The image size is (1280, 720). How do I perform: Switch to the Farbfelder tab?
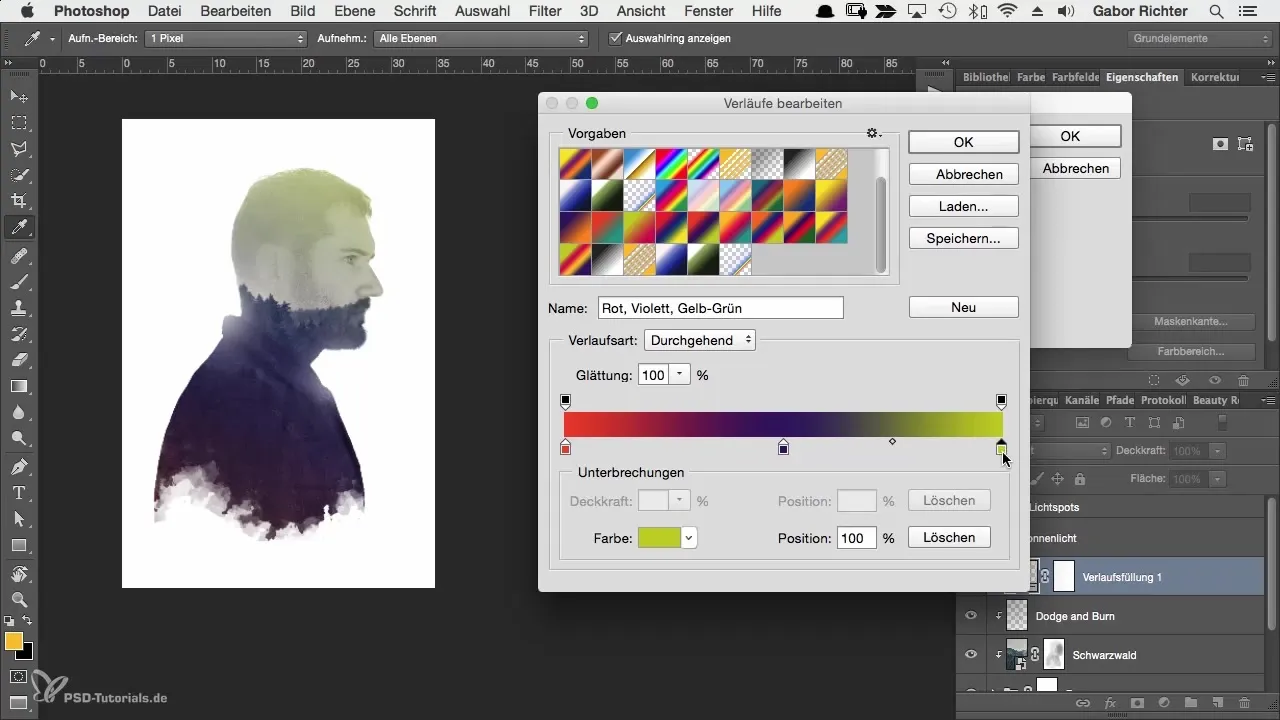tap(1075, 77)
